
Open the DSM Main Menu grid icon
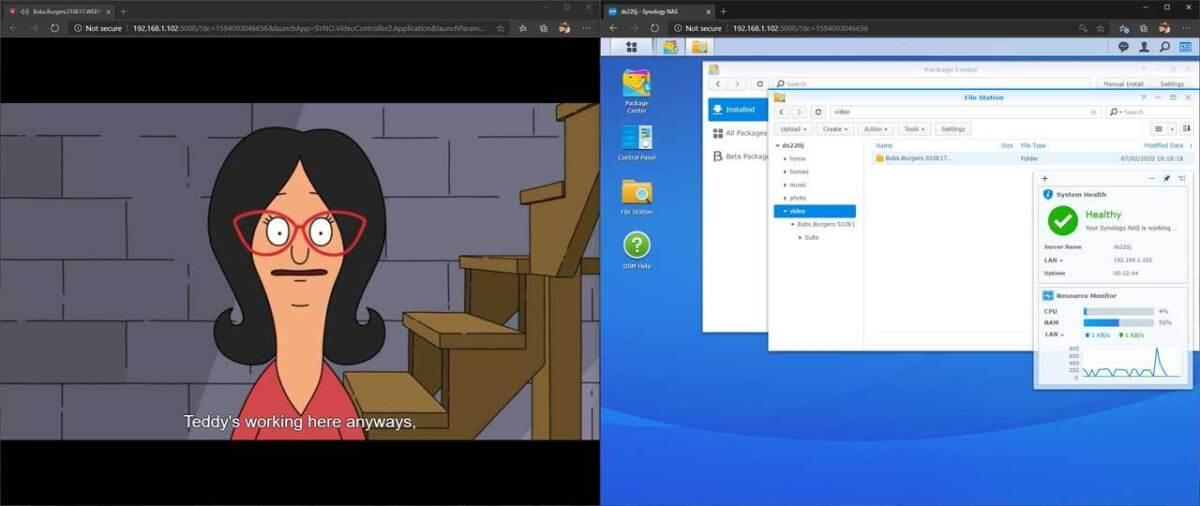(631, 46)
